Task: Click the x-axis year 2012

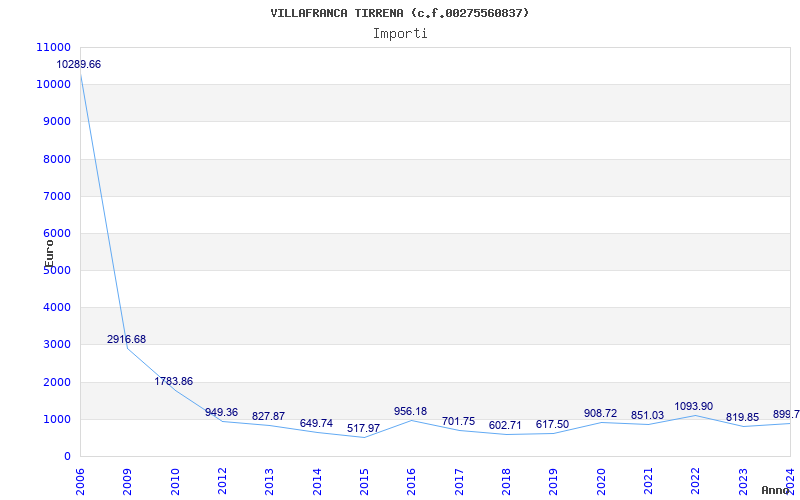Action: 222,481
